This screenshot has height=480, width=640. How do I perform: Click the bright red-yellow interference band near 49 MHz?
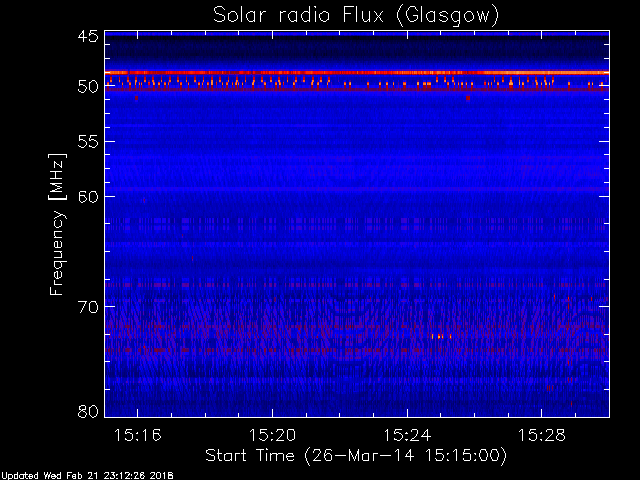point(357,73)
